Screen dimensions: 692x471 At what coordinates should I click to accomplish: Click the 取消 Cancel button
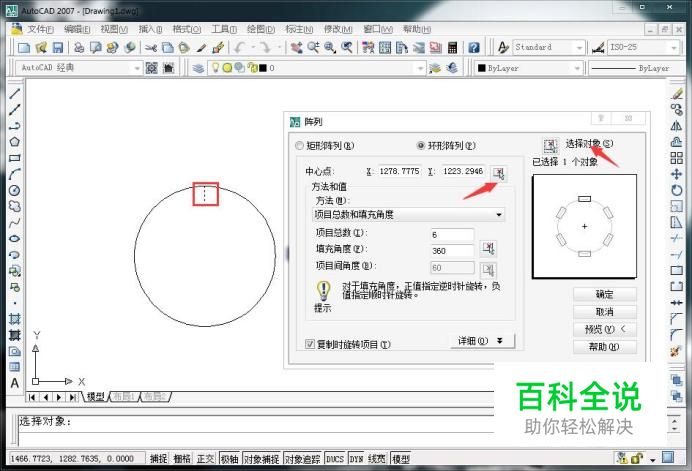pos(604,312)
